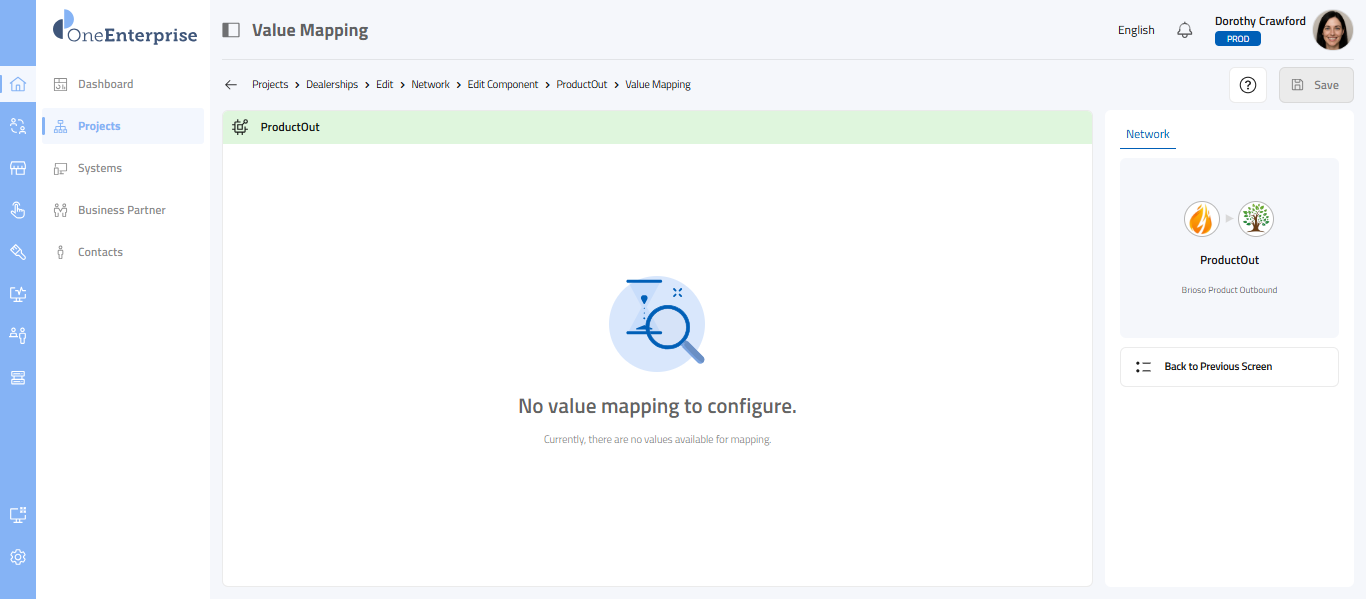Open the notifications bell

point(1185,30)
